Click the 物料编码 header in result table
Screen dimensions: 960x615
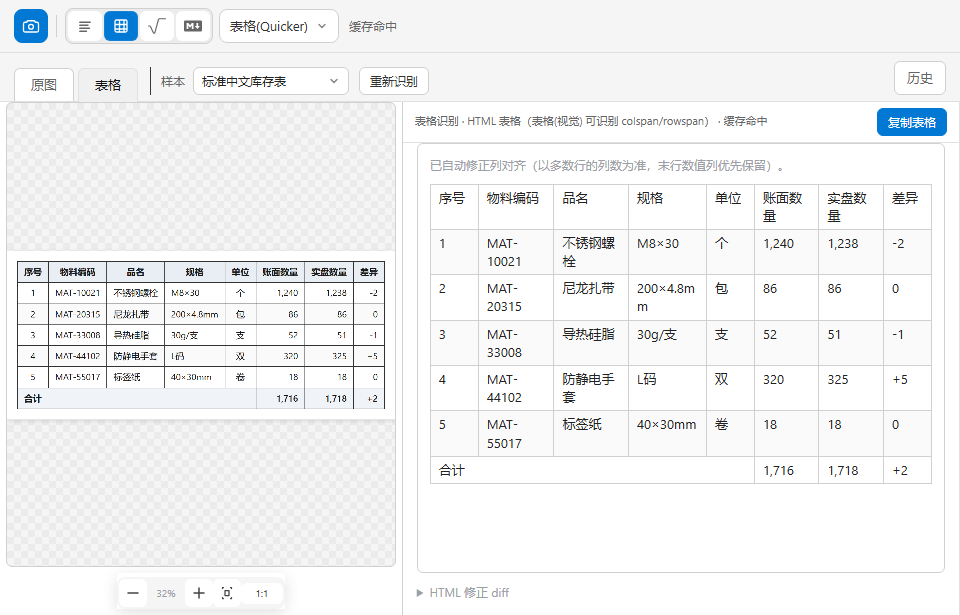pos(516,207)
